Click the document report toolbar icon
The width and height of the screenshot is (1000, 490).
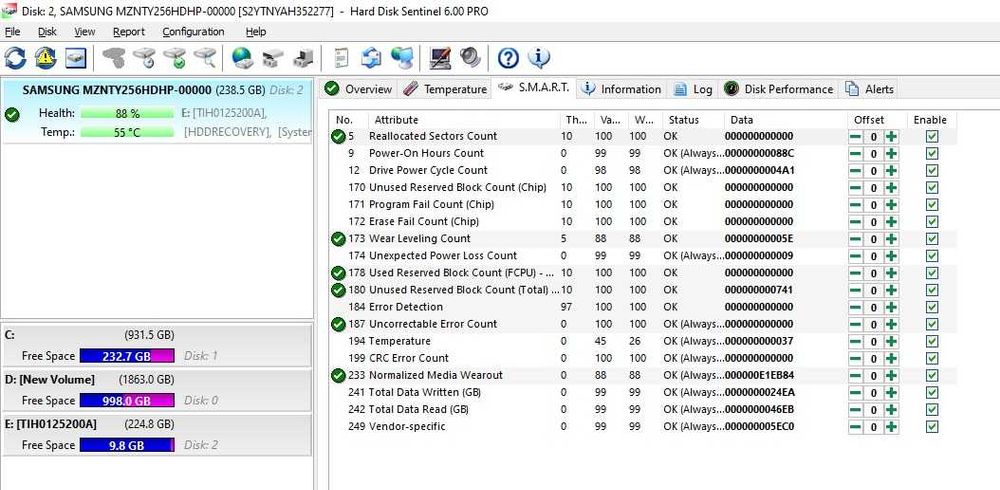(x=342, y=58)
